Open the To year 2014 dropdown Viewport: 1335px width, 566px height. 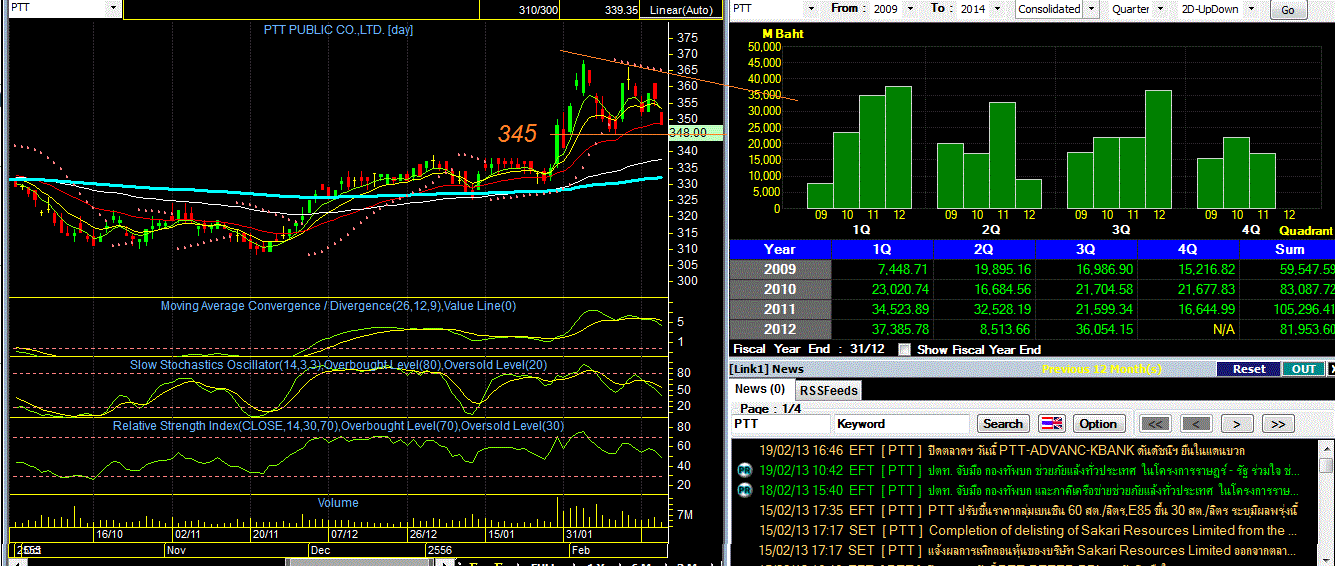tap(999, 8)
